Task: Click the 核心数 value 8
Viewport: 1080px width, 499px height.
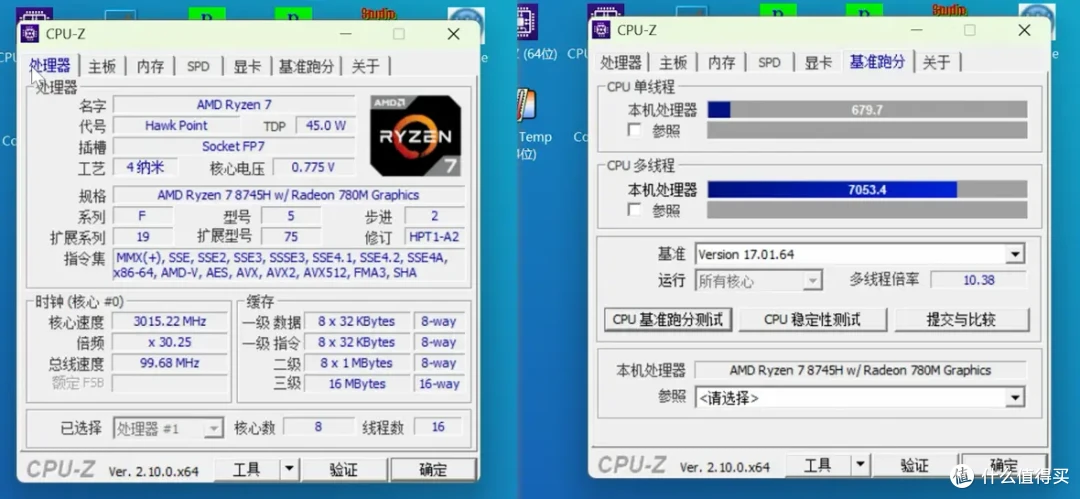Action: 318,427
